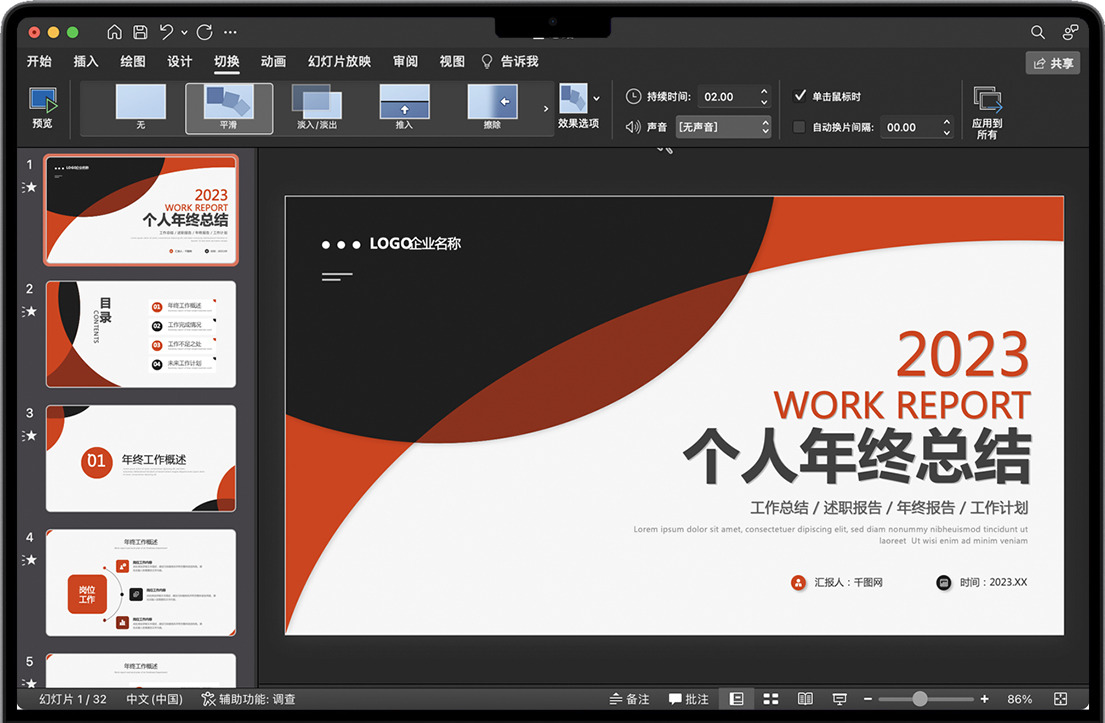Enable the auto advance interval checkbox
The width and height of the screenshot is (1105, 723).
point(799,127)
